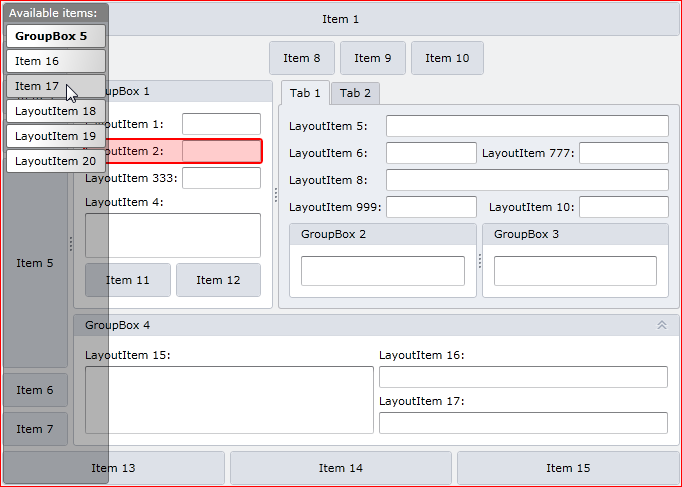Viewport: 682px width, 487px height.
Task: Focus the LayoutItem 8 input field
Action: 527,180
